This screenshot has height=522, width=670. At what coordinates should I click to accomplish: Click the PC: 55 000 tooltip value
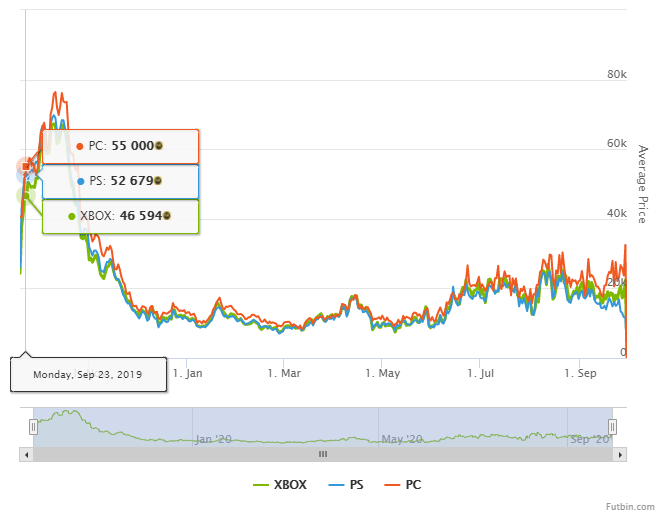120,146
